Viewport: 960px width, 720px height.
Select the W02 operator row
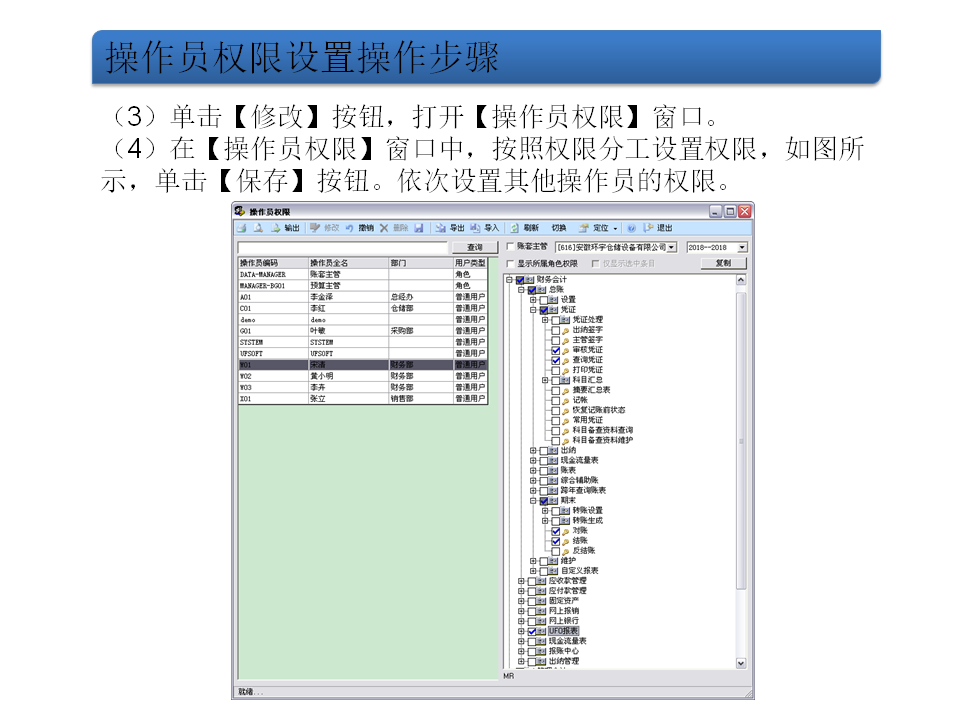pos(362,377)
